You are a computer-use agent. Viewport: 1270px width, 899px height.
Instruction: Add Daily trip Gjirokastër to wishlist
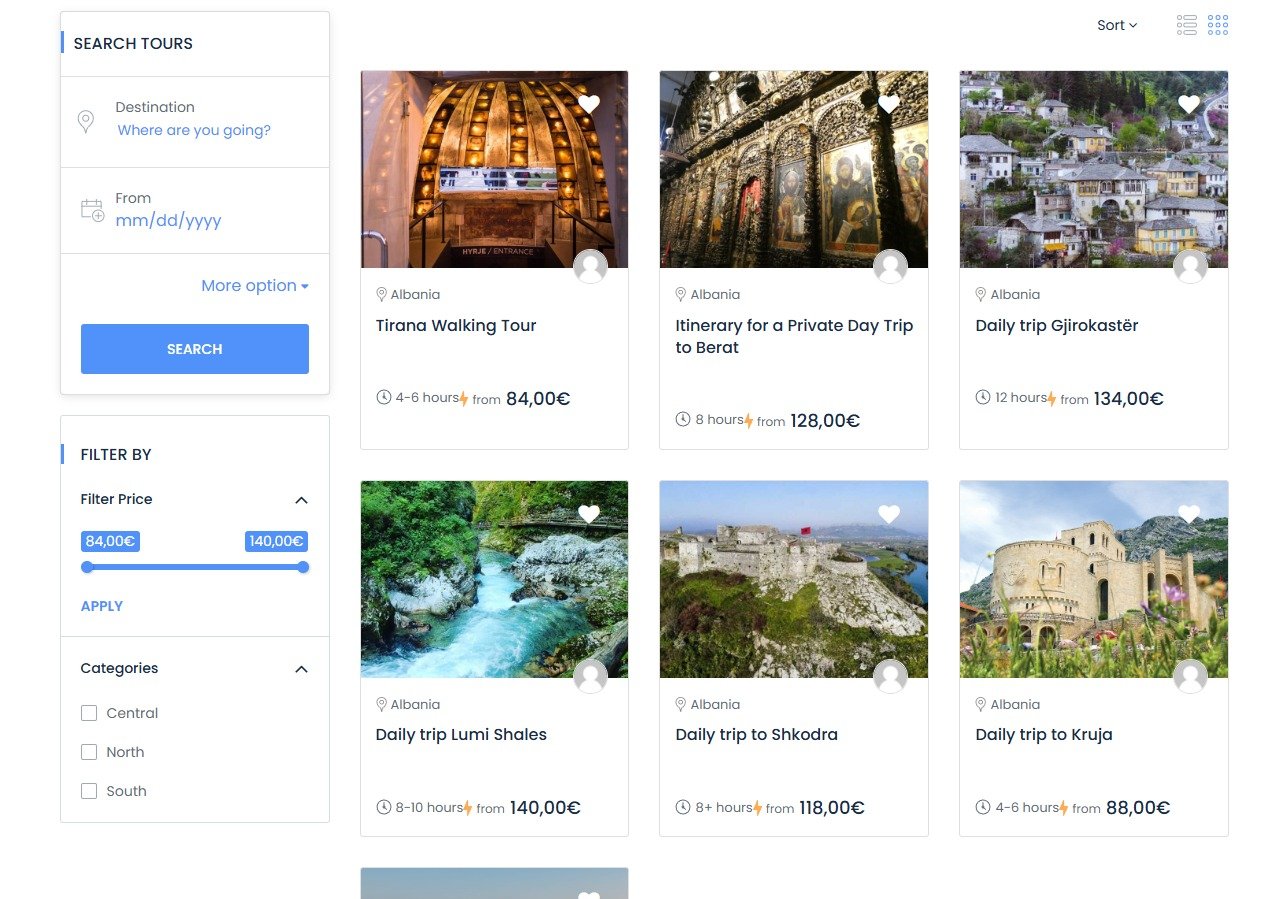(x=1189, y=104)
